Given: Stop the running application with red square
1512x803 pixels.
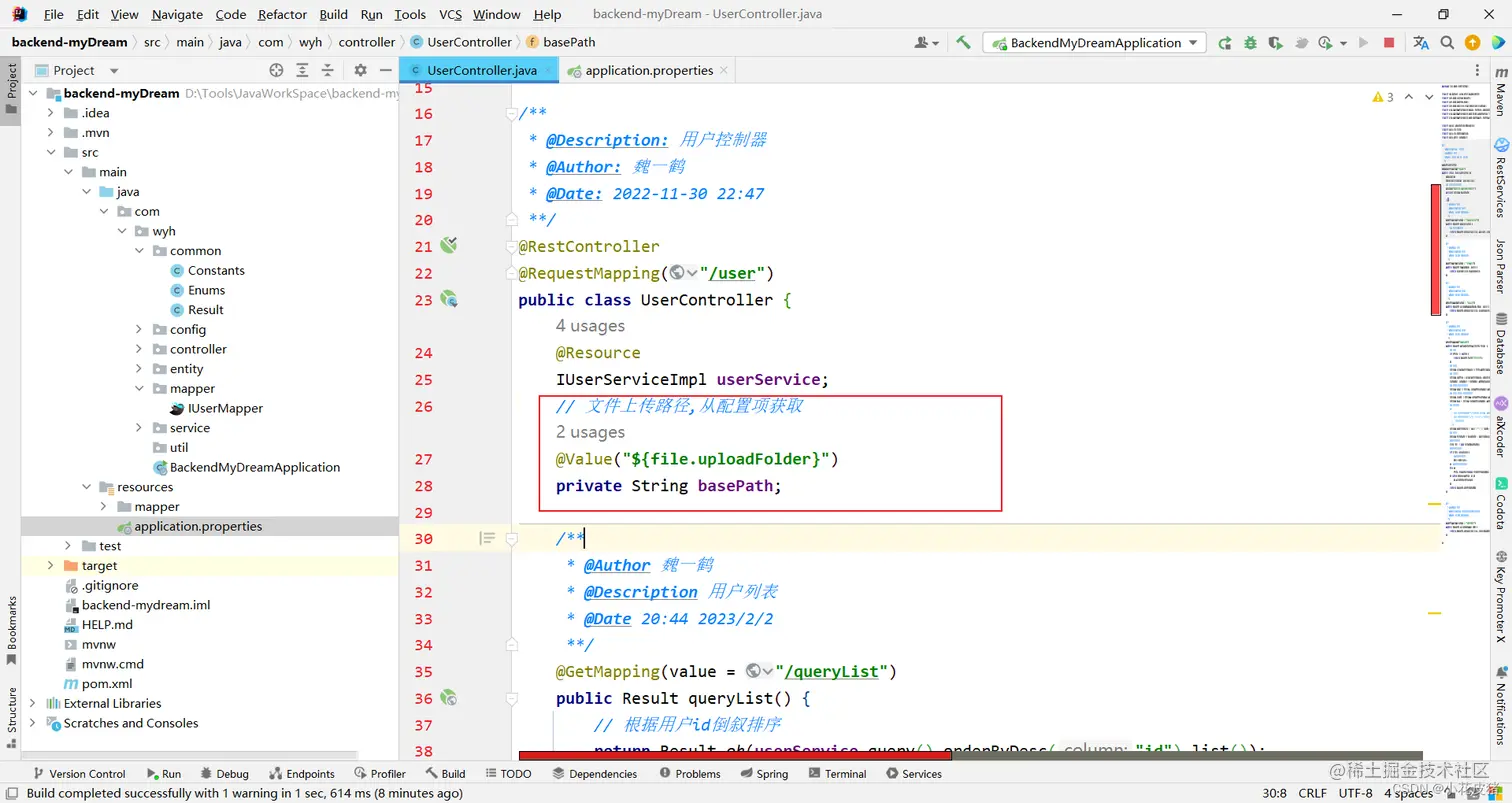Looking at the screenshot, I should [x=1389, y=42].
